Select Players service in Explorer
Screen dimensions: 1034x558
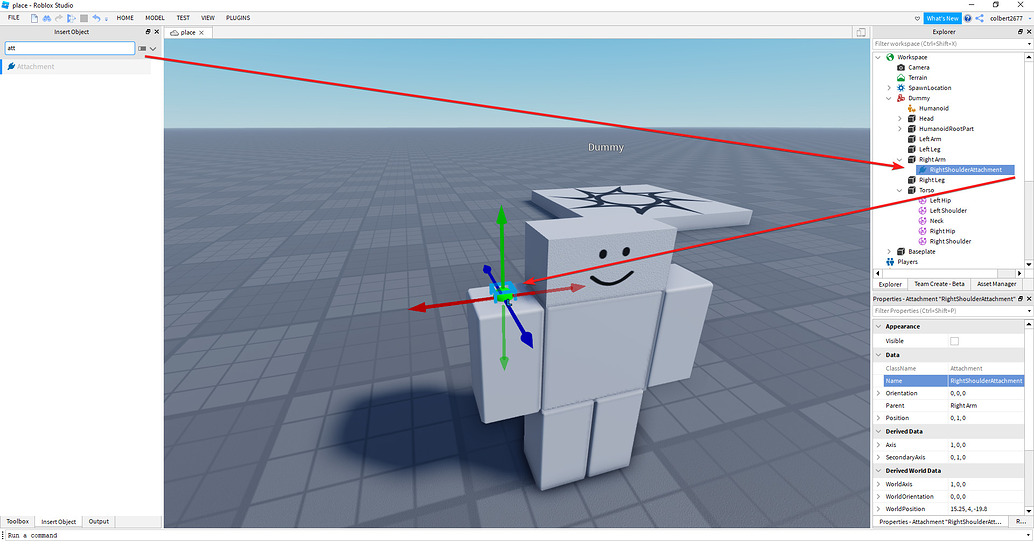pyautogui.click(x=907, y=262)
